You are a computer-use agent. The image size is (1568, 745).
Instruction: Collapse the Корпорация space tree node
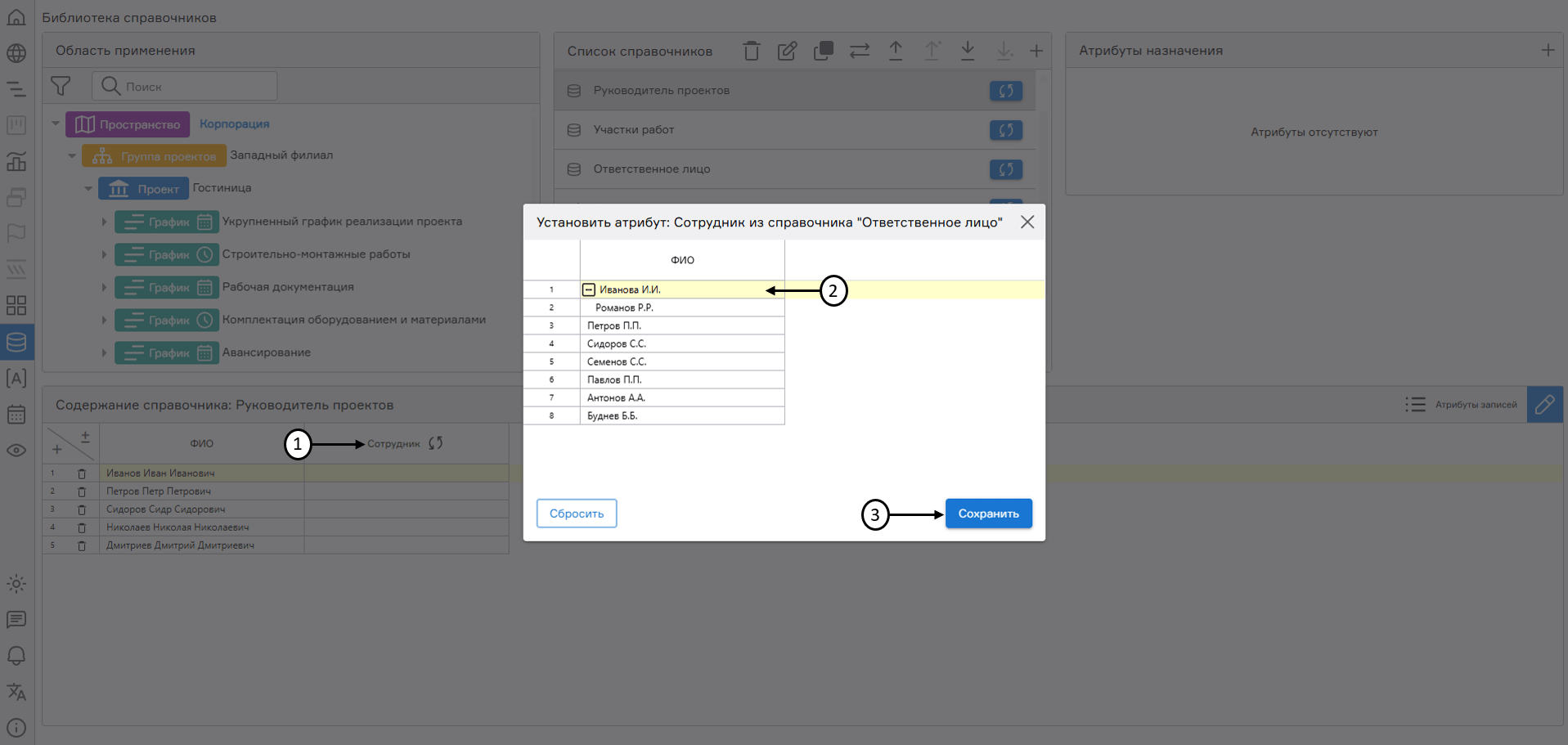[56, 123]
